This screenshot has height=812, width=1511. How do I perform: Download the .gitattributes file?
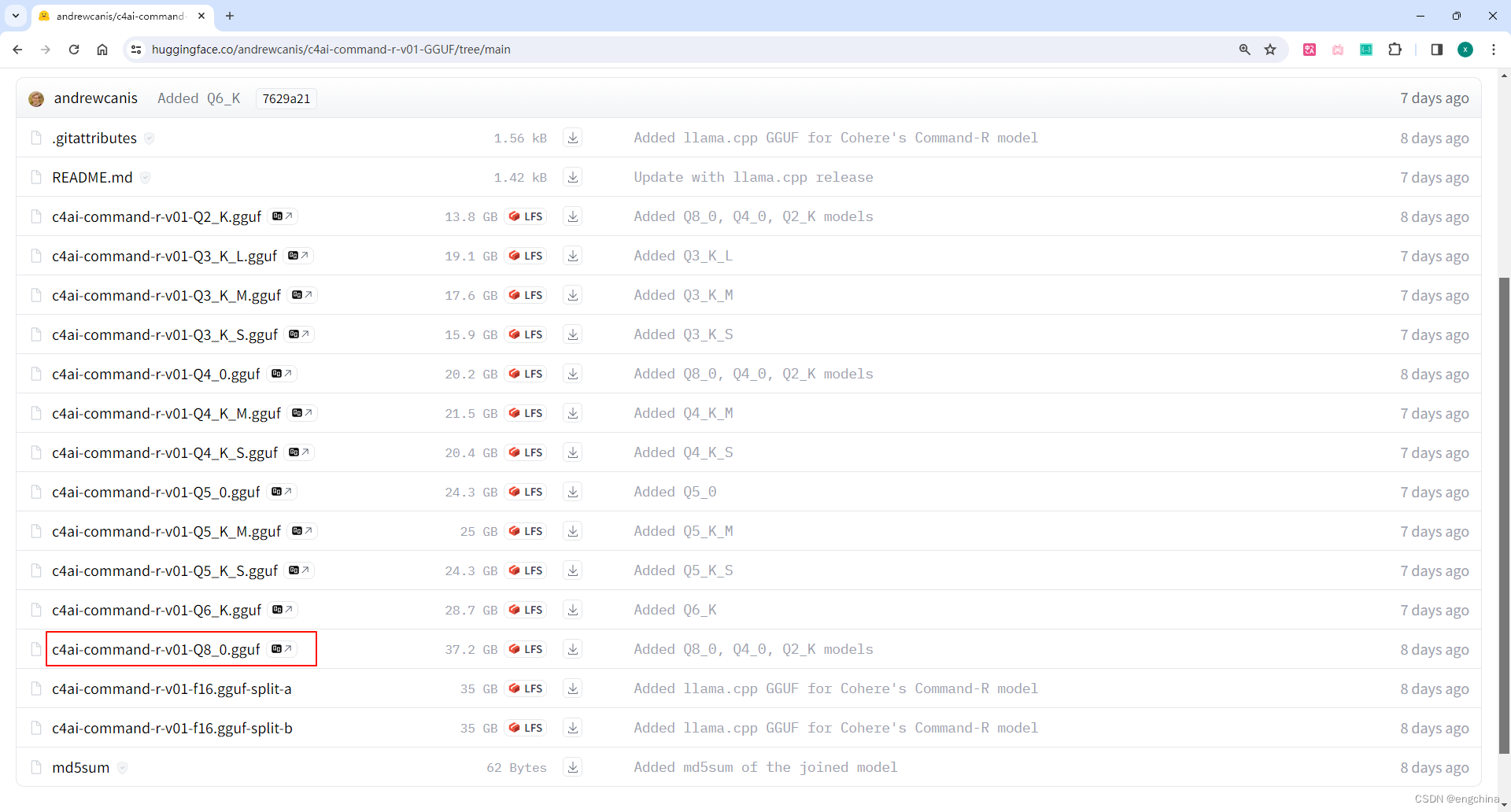point(573,138)
